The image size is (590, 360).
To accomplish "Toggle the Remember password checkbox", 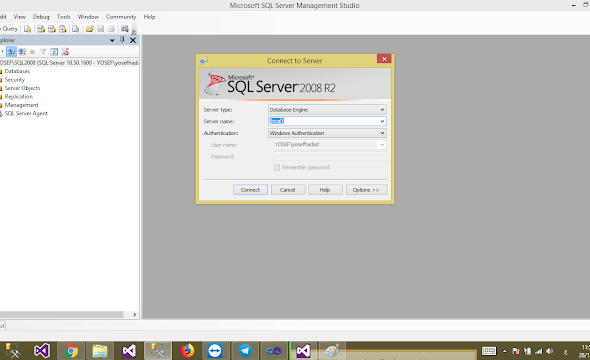I will point(277,167).
